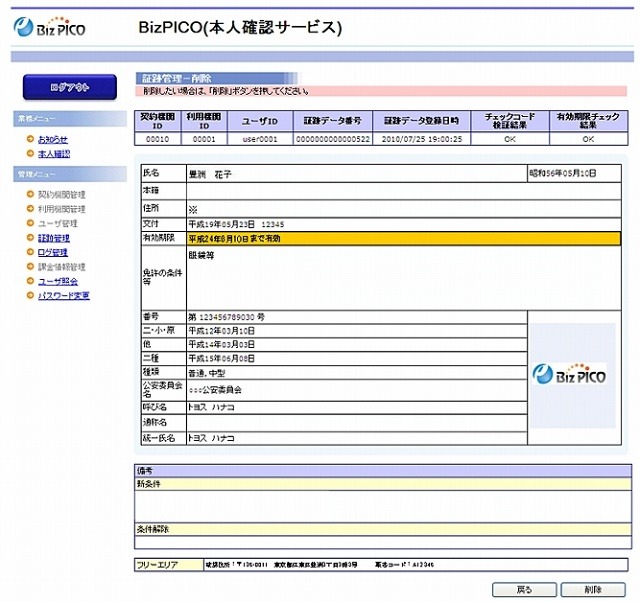Click the ※ mark in the 住所 row
640x603 pixels.
click(x=193, y=209)
